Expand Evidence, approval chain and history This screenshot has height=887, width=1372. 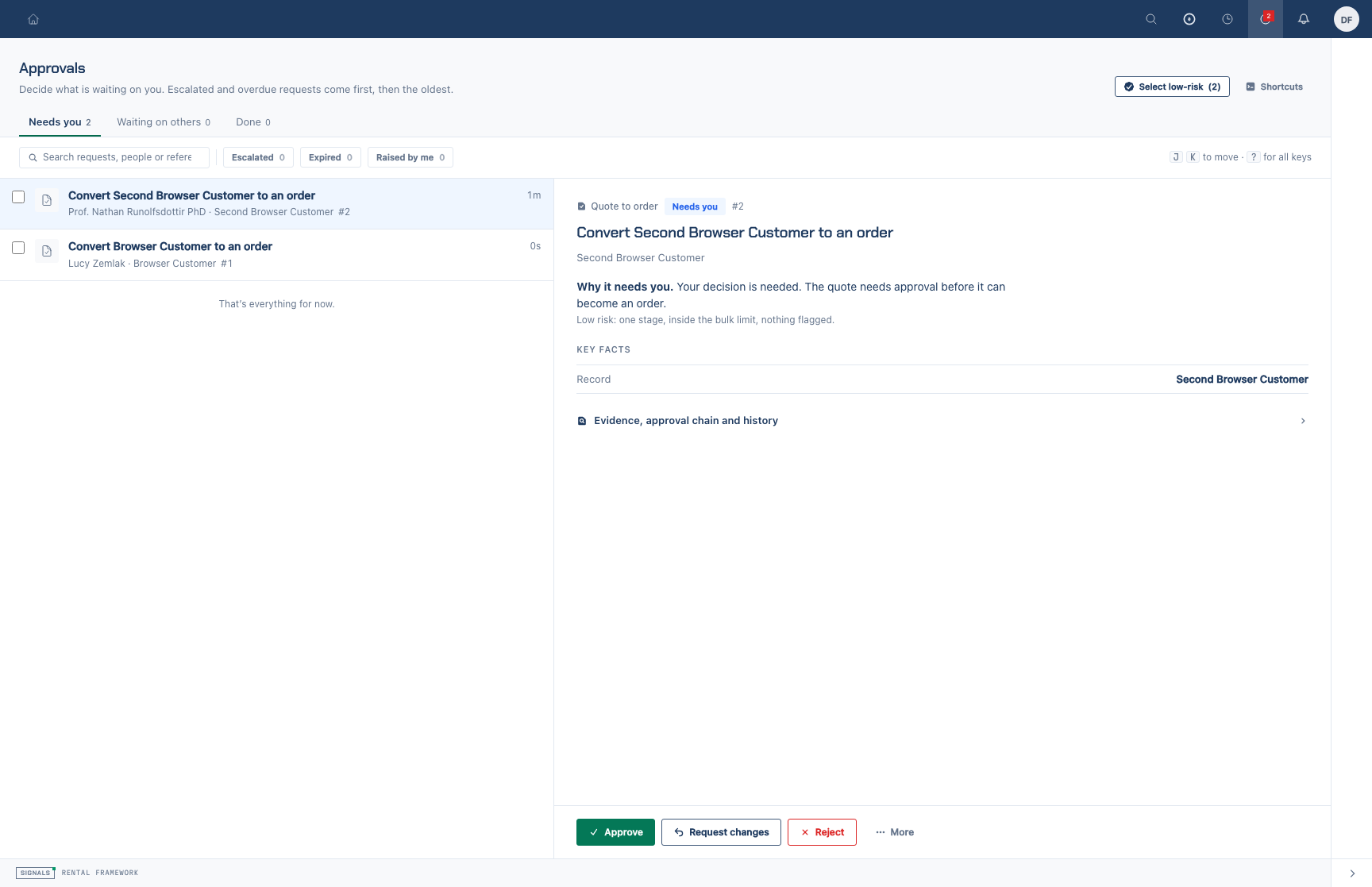942,421
